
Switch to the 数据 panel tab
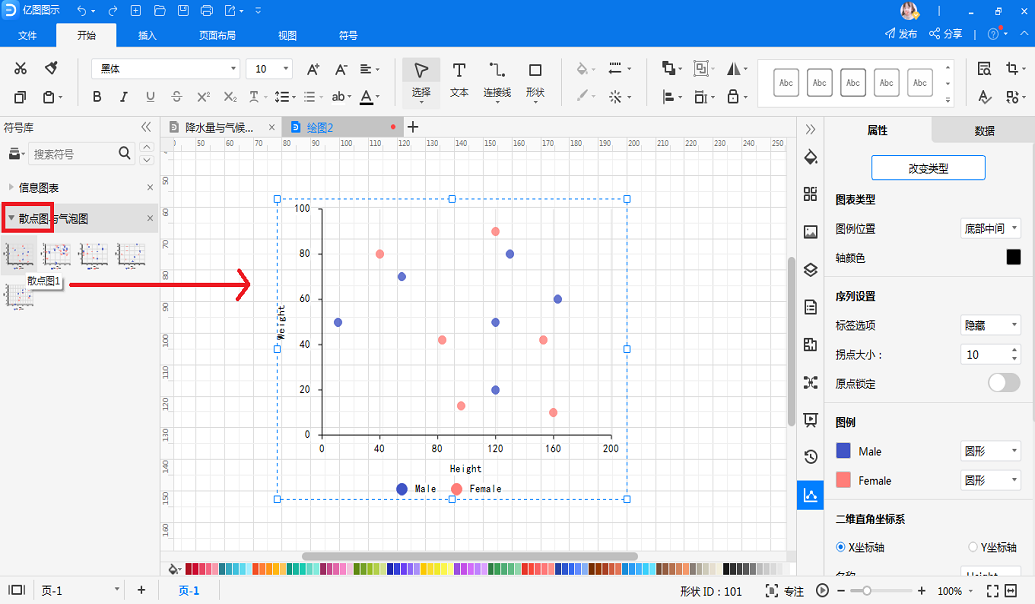click(984, 131)
